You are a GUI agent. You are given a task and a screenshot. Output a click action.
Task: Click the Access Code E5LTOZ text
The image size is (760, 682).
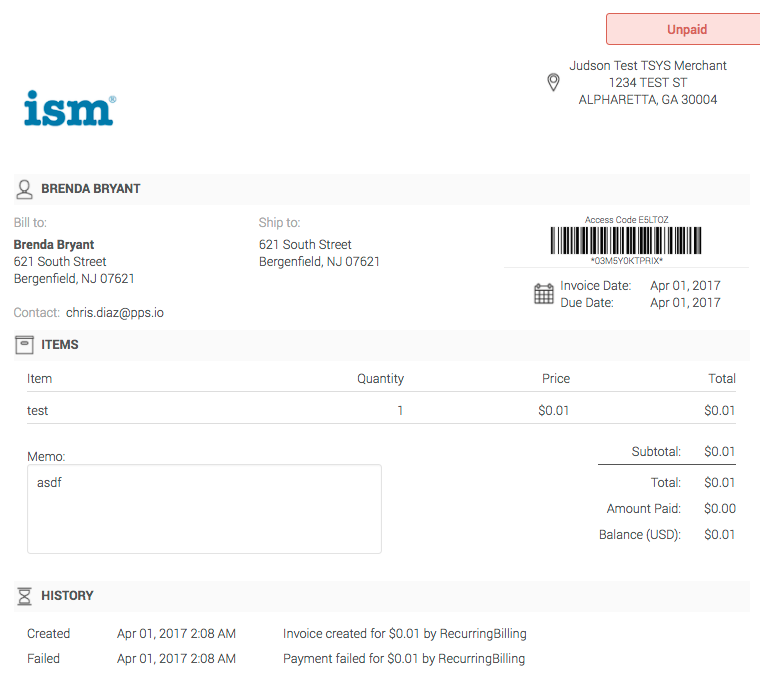[626, 220]
